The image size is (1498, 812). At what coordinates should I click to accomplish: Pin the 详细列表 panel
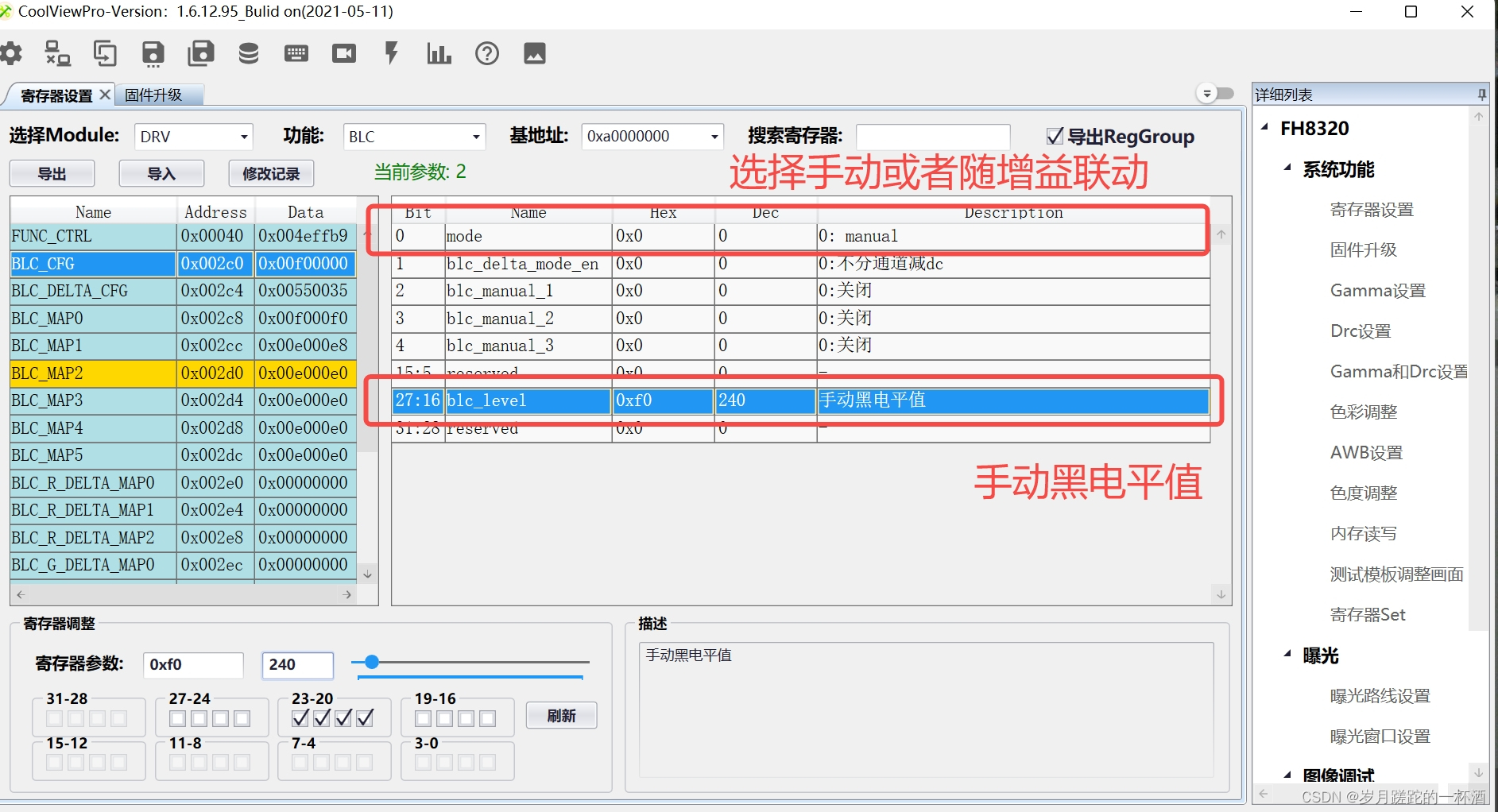point(1481,95)
